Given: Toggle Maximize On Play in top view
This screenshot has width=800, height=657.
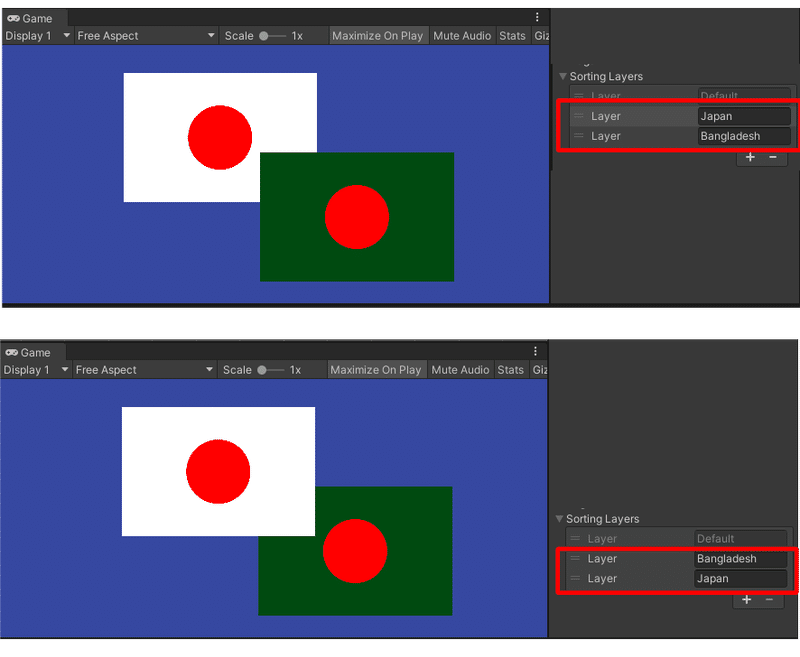Looking at the screenshot, I should [x=378, y=36].
